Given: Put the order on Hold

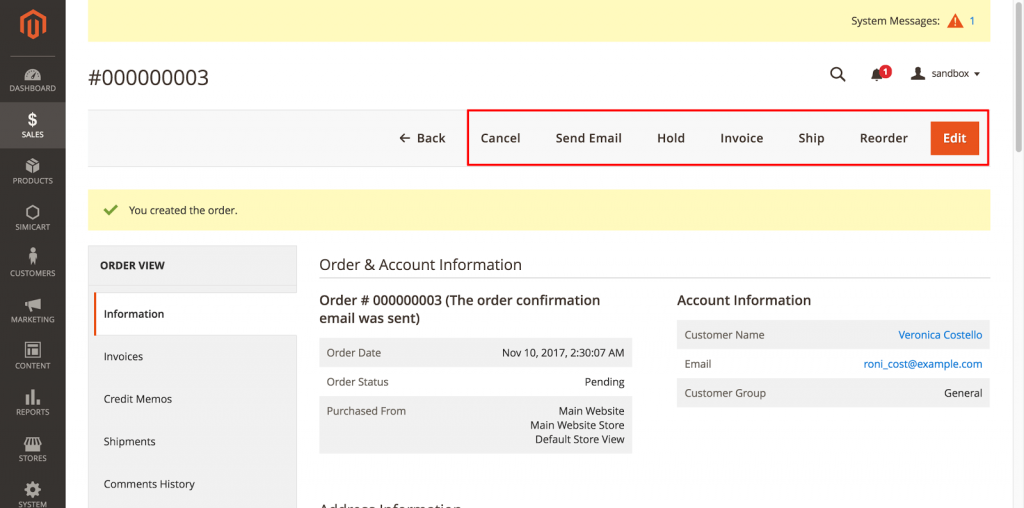Looking at the screenshot, I should 671,138.
